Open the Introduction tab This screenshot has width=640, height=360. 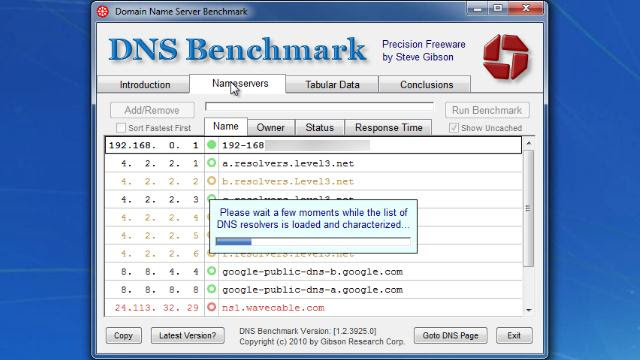[144, 84]
